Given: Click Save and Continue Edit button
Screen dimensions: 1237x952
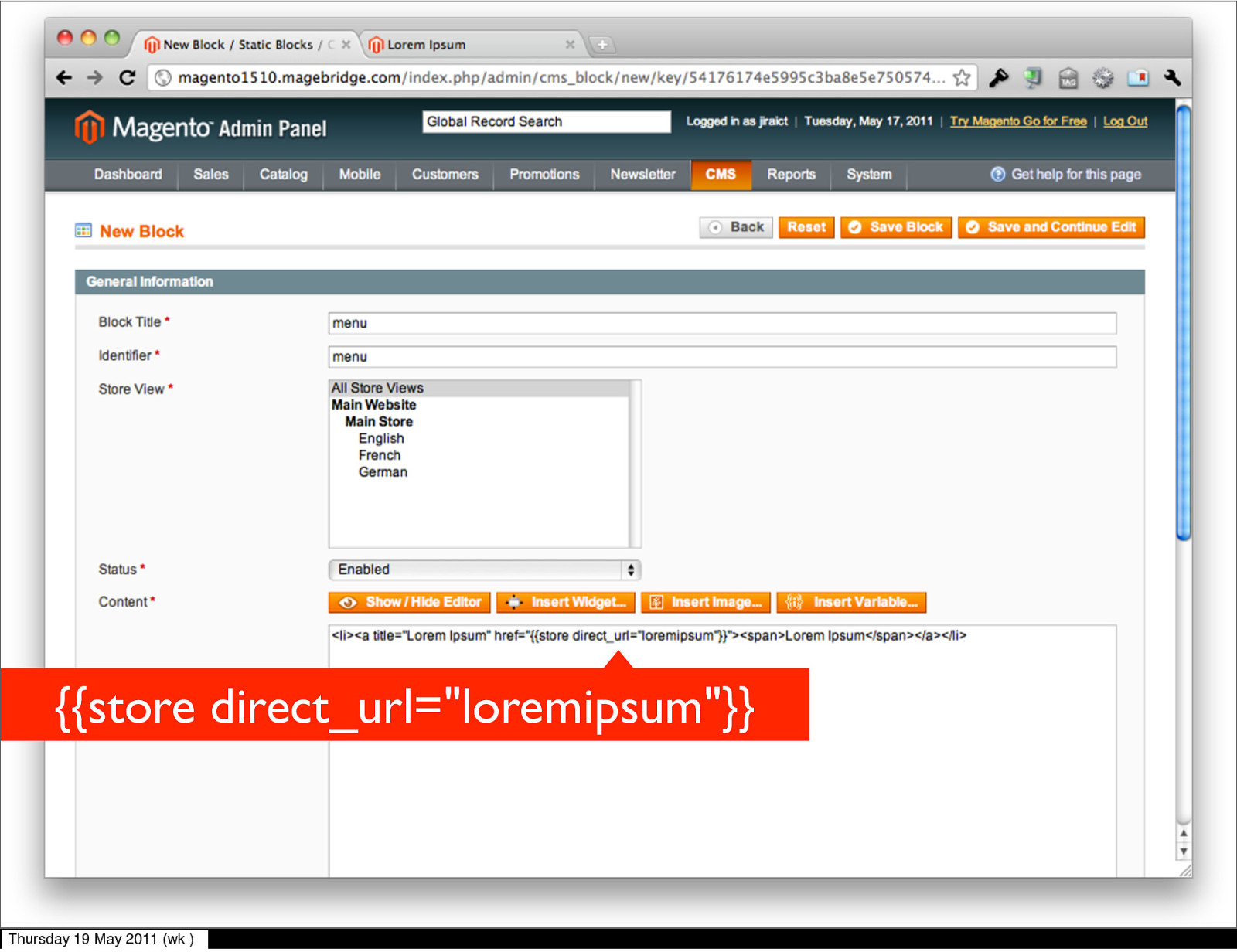Looking at the screenshot, I should (x=1051, y=227).
